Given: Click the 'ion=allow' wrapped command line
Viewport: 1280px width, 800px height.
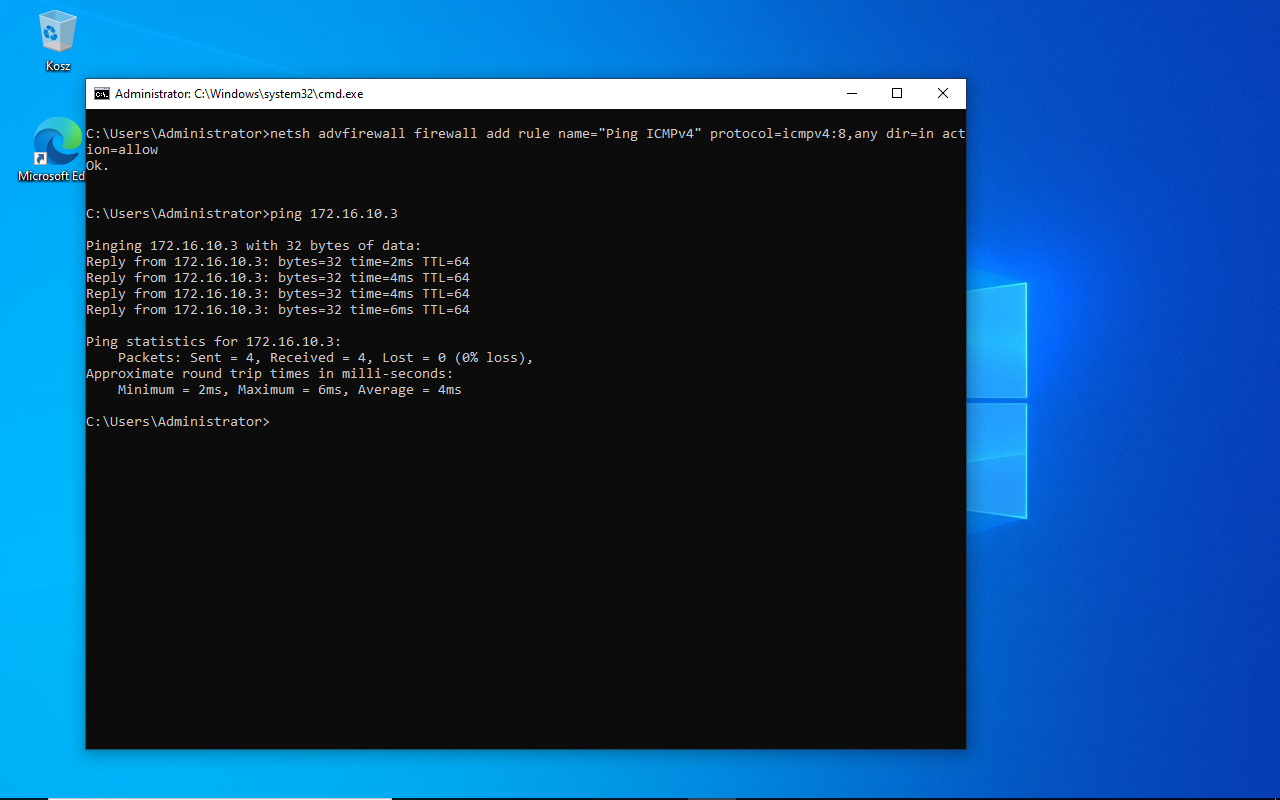Looking at the screenshot, I should [122, 150].
